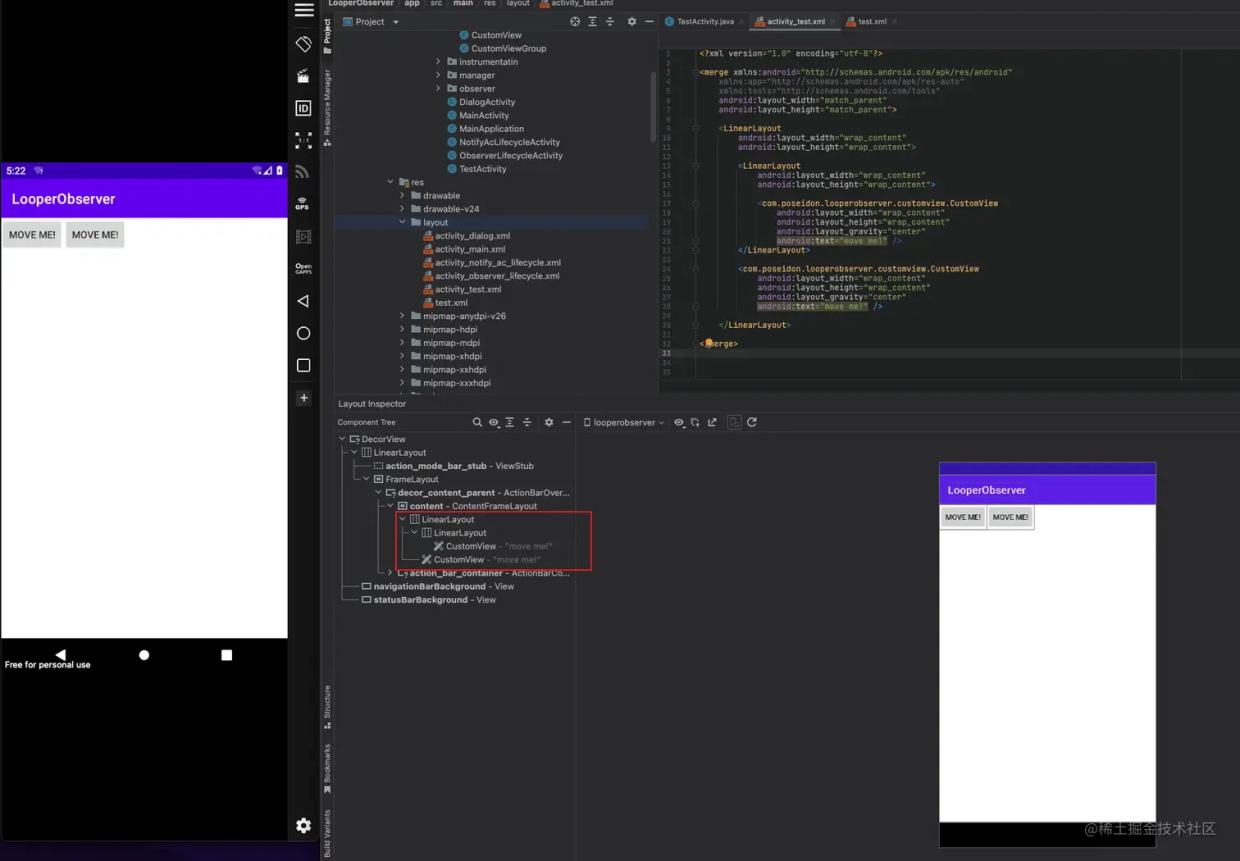This screenshot has height=861, width=1240.
Task: Open the Bookmarks side tab
Action: pos(327,769)
